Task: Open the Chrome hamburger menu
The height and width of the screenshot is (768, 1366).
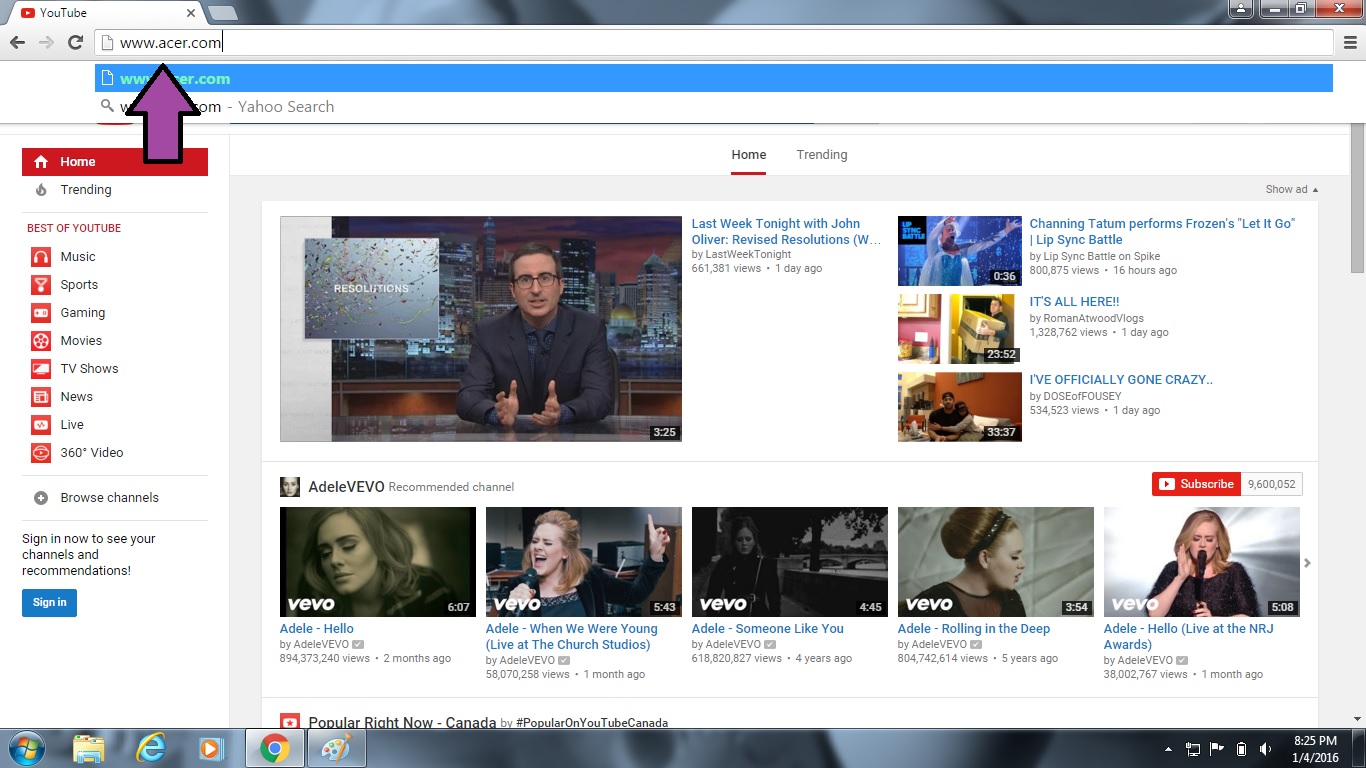Action: (x=1350, y=42)
